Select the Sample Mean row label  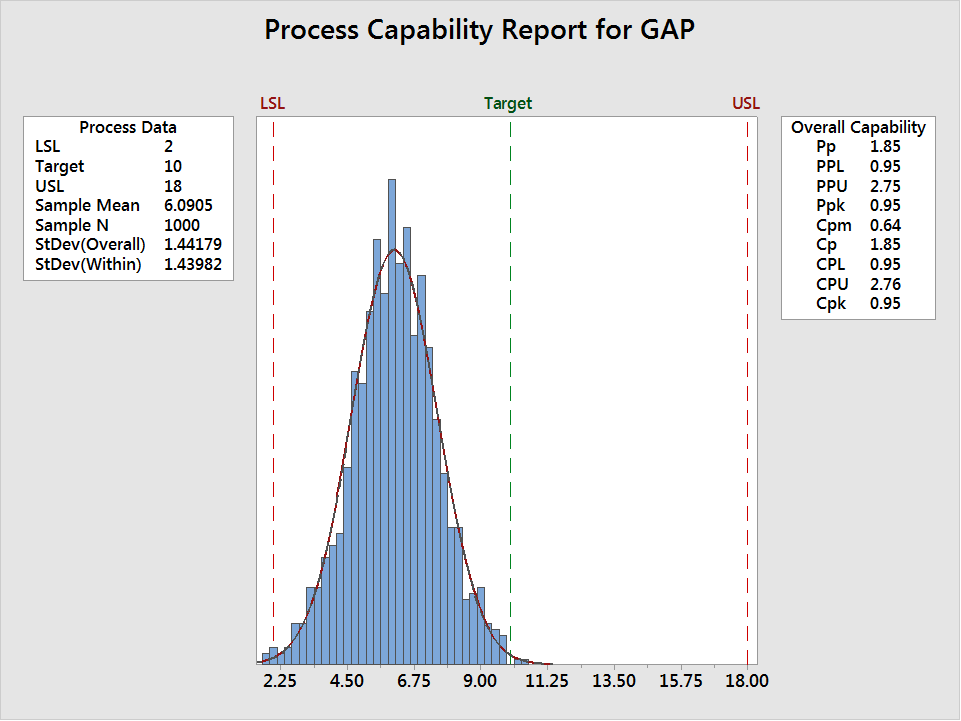87,206
